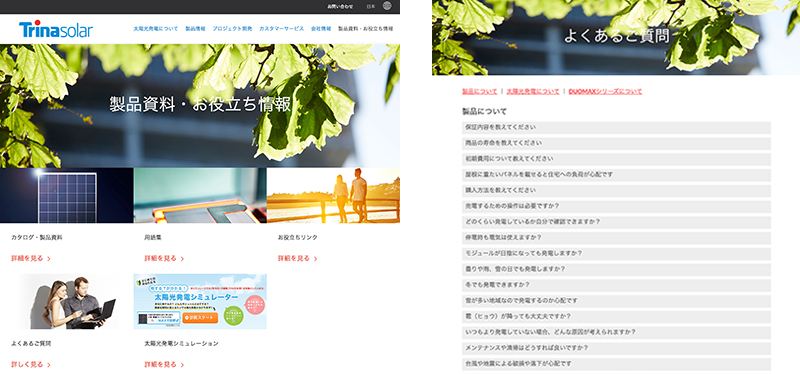The height and width of the screenshot is (374, 800).
Task: Open the 太陽光発電について menu
Action: [156, 29]
